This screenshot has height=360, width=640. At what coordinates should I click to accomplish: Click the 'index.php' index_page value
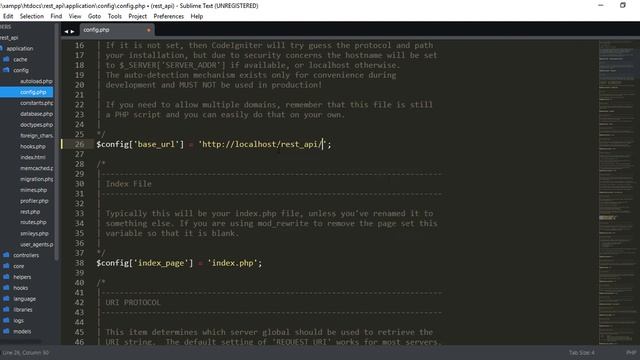tap(233, 263)
